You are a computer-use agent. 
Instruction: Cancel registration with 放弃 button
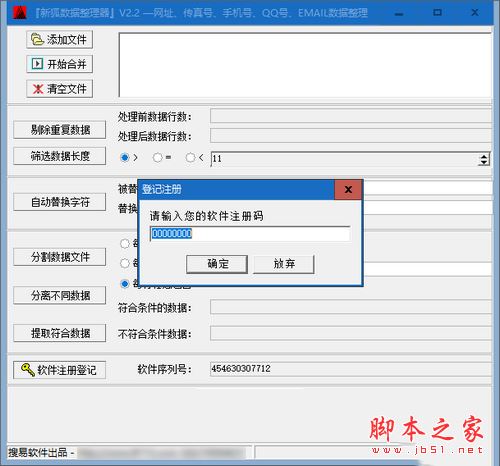(284, 264)
